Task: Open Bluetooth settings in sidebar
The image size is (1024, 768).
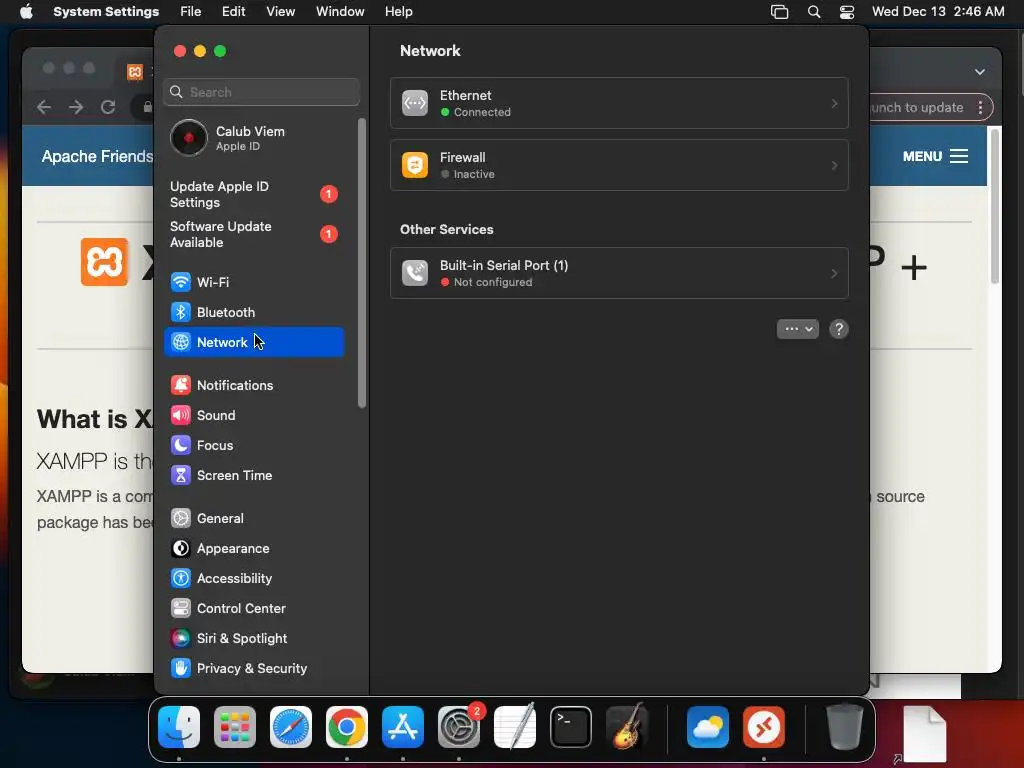Action: coord(253,312)
